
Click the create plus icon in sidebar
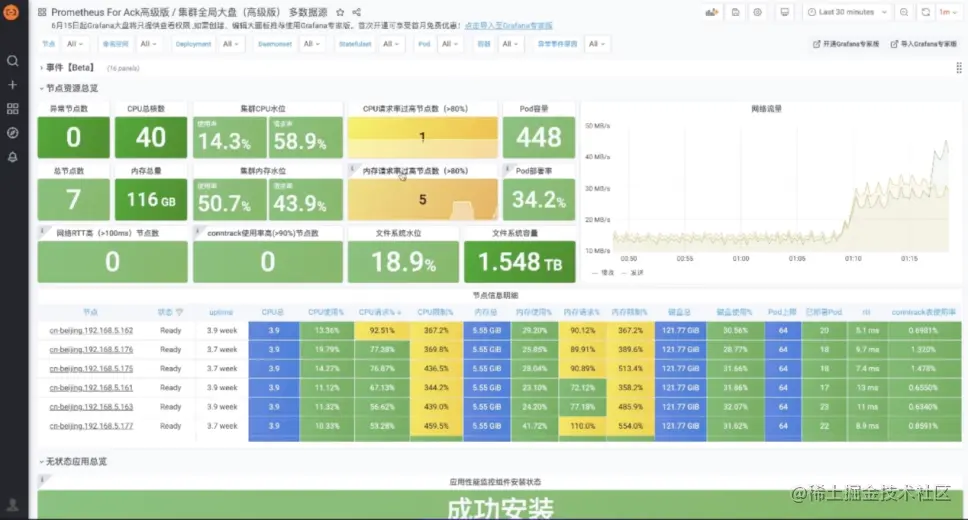(x=12, y=85)
